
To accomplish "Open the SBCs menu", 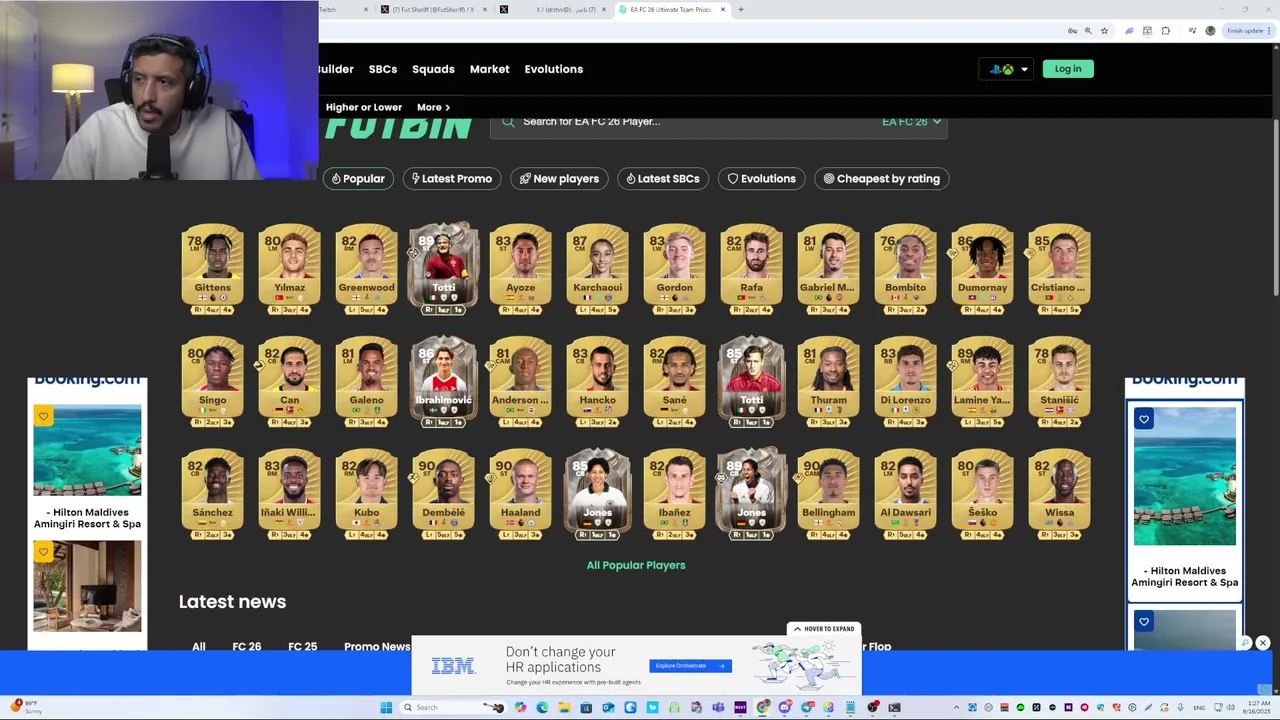I will (383, 69).
